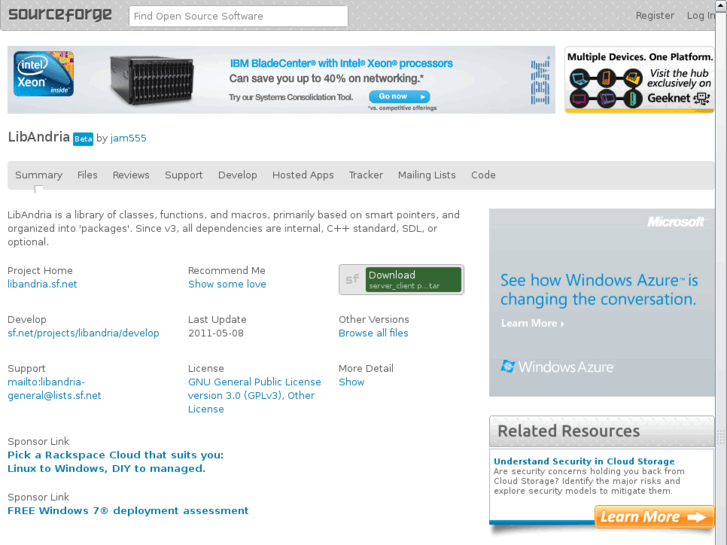Screen dimensions: 727x545
Task: Switch to the Files tab
Action: pyautogui.click(x=87, y=175)
